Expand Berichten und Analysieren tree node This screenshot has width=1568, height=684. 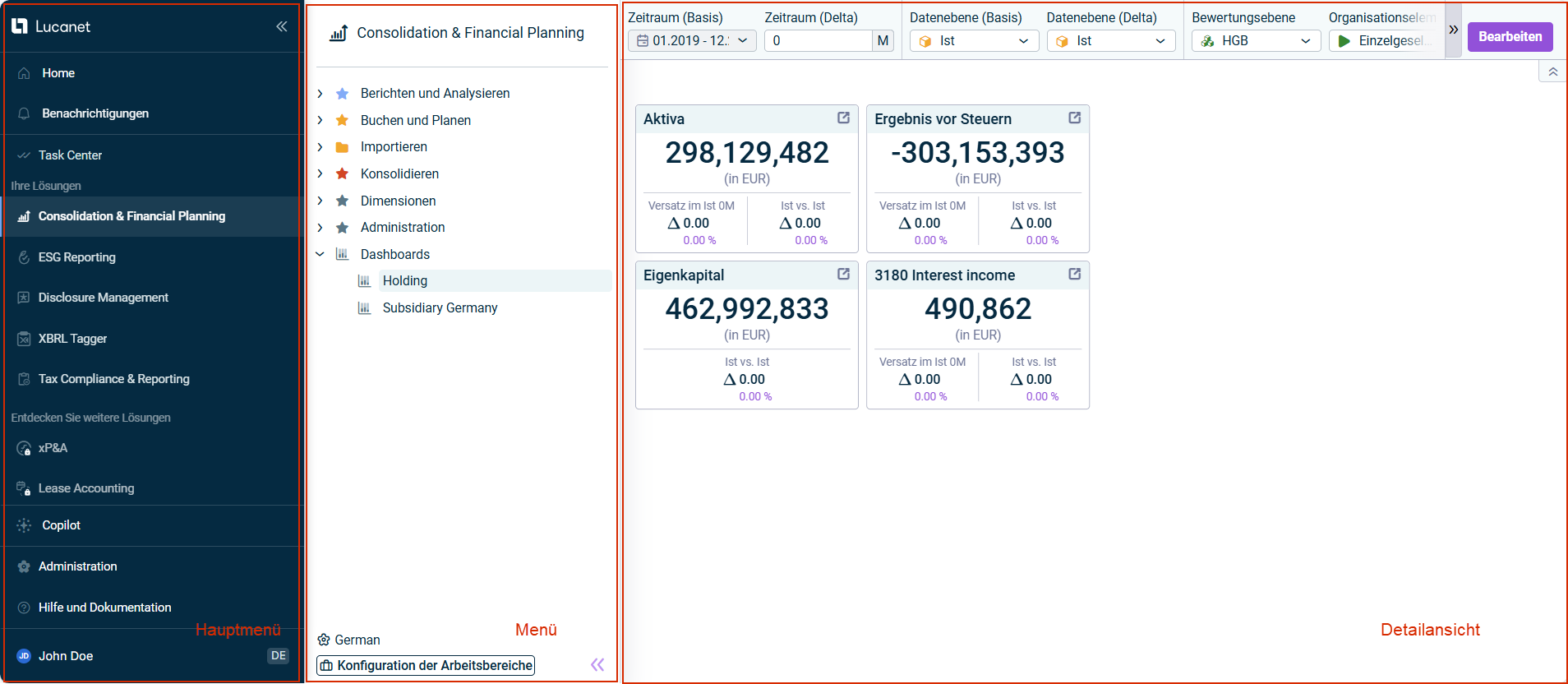tap(321, 94)
